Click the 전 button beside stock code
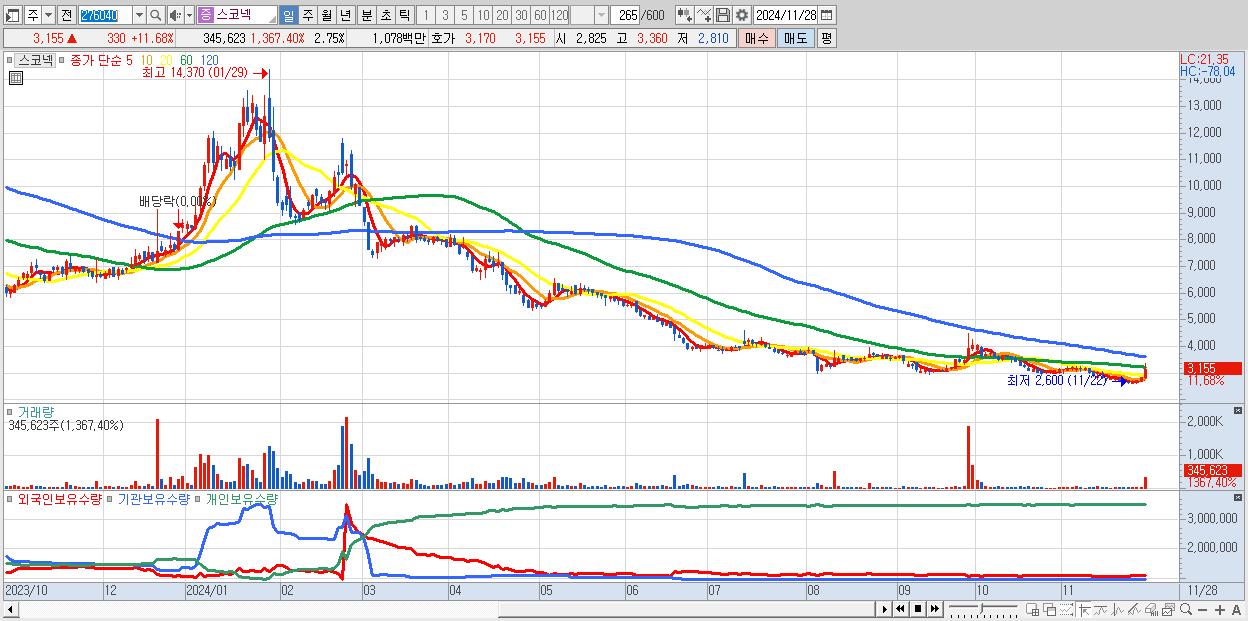Image resolution: width=1248 pixels, height=621 pixels. [67, 15]
